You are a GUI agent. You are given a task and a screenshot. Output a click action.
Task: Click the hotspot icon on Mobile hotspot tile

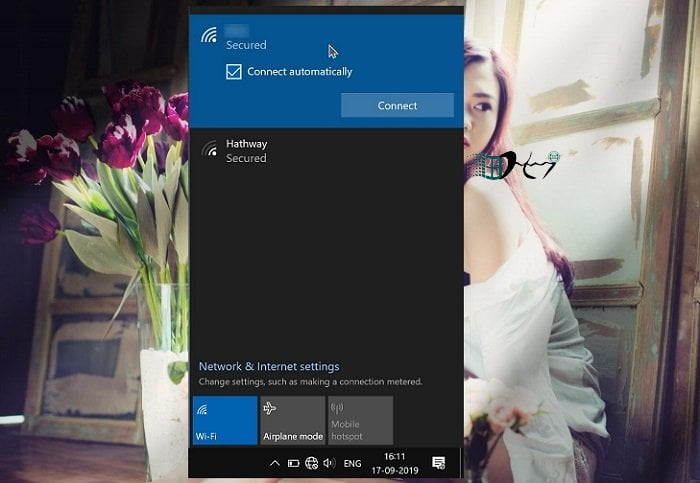click(x=337, y=408)
